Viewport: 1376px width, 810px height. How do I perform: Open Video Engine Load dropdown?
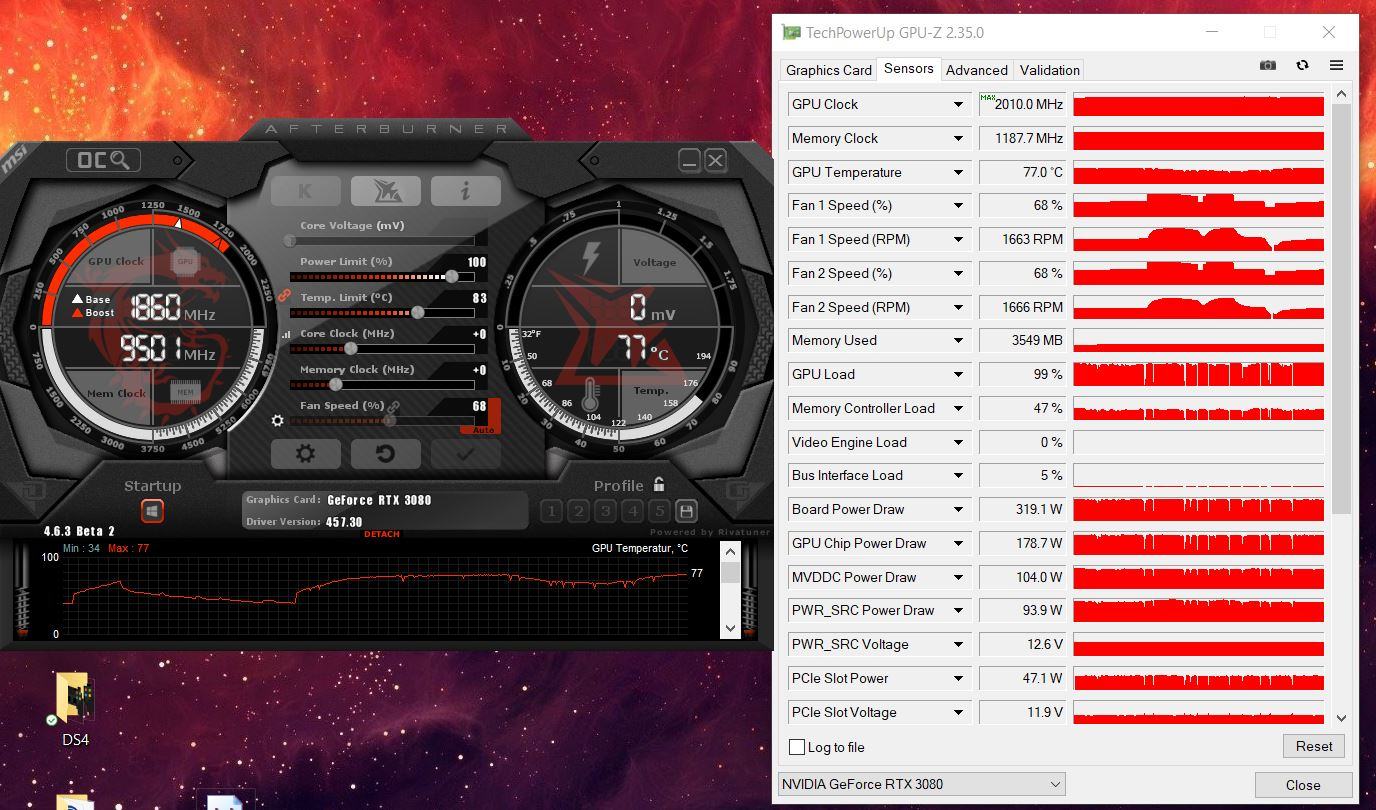(x=958, y=442)
